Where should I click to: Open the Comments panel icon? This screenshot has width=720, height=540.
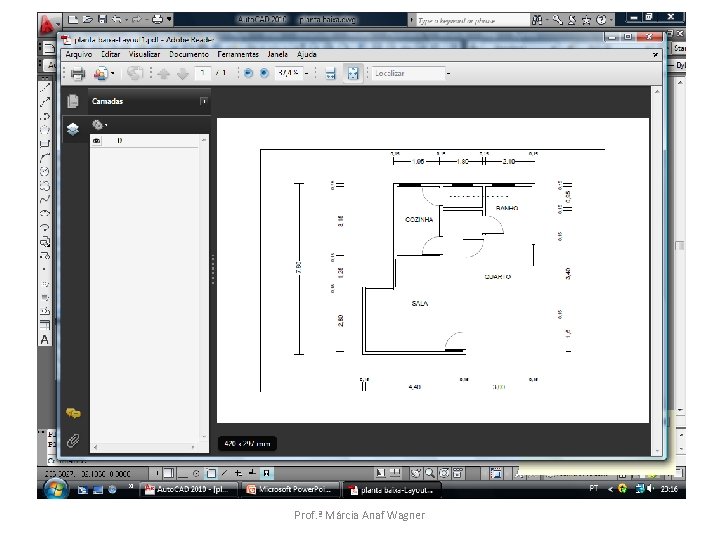(73, 413)
